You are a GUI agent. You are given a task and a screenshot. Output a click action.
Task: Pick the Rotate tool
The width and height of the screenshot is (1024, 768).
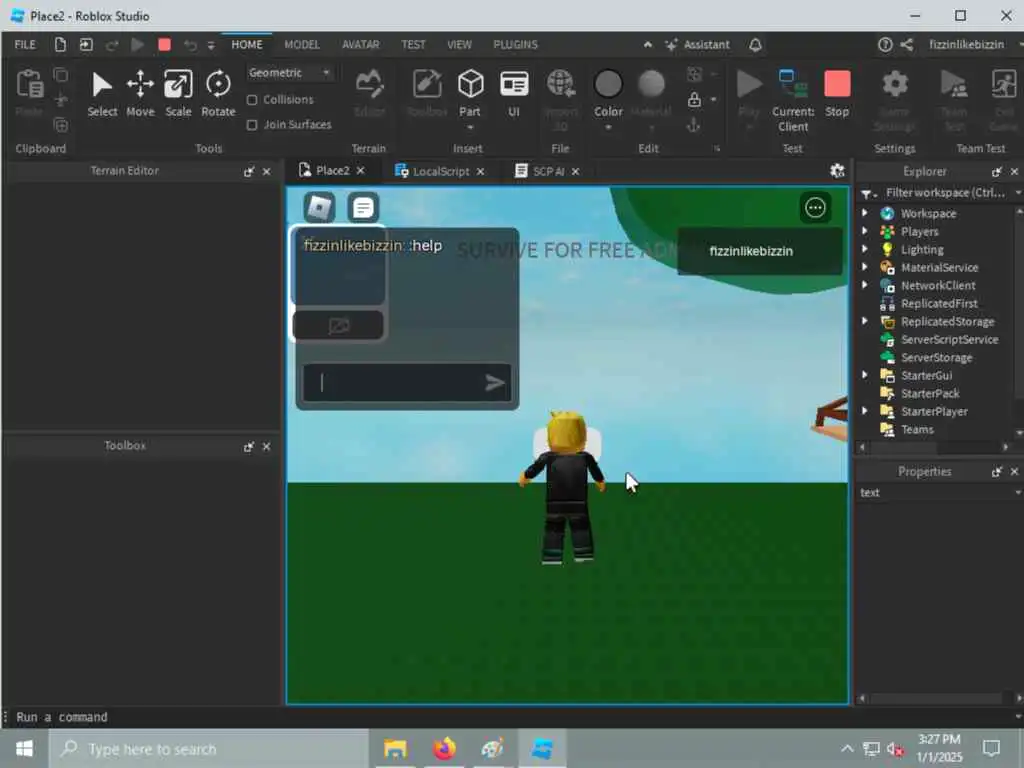coord(218,94)
